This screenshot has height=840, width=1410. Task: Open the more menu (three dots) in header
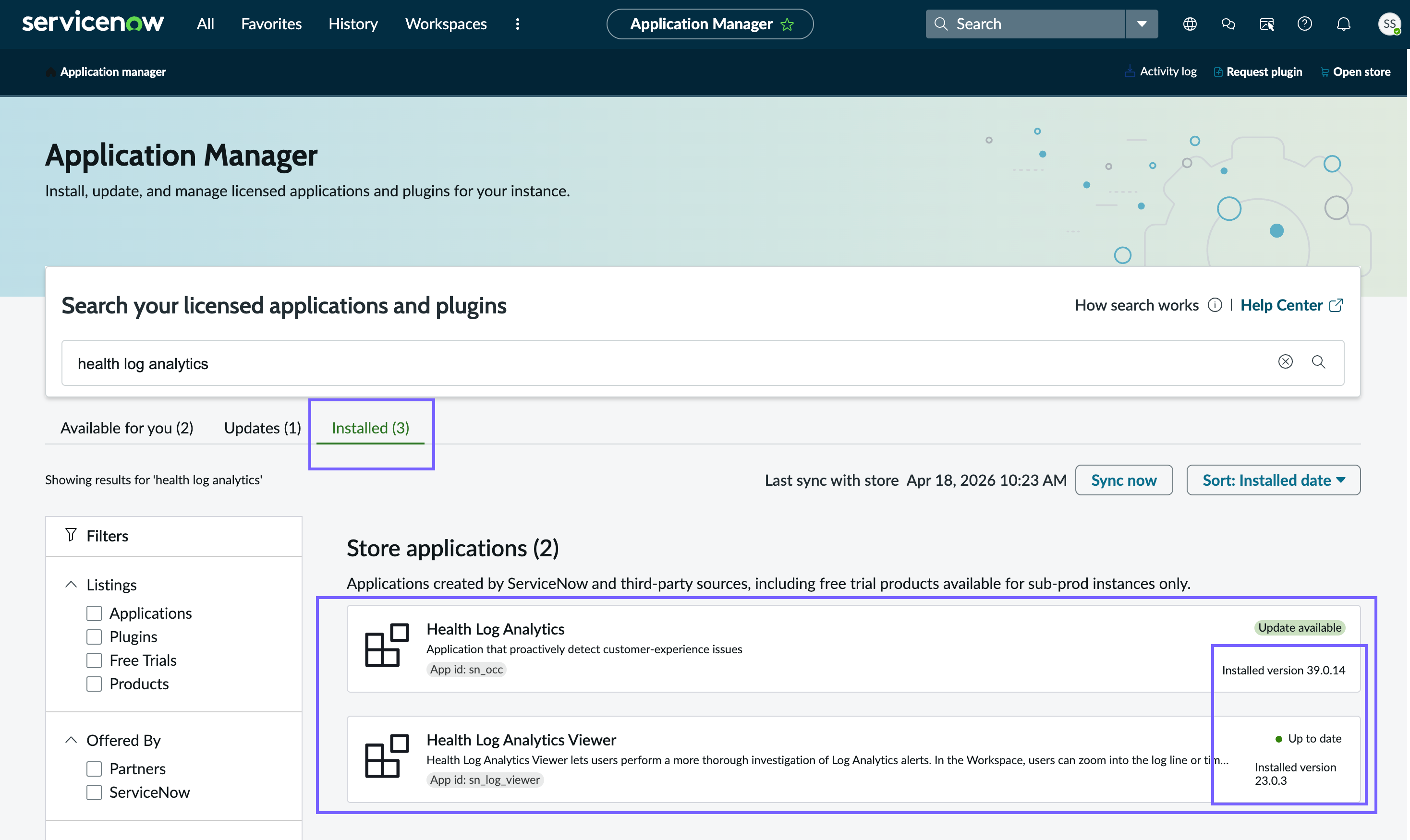click(x=518, y=24)
